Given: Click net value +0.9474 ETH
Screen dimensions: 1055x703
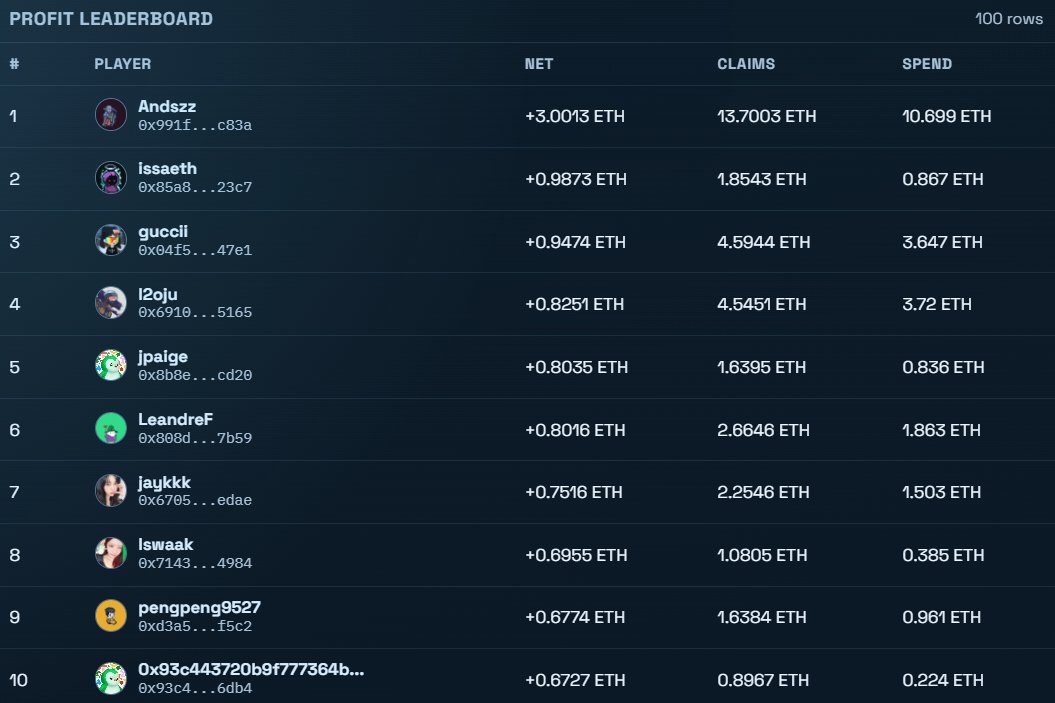Looking at the screenshot, I should coord(575,242).
